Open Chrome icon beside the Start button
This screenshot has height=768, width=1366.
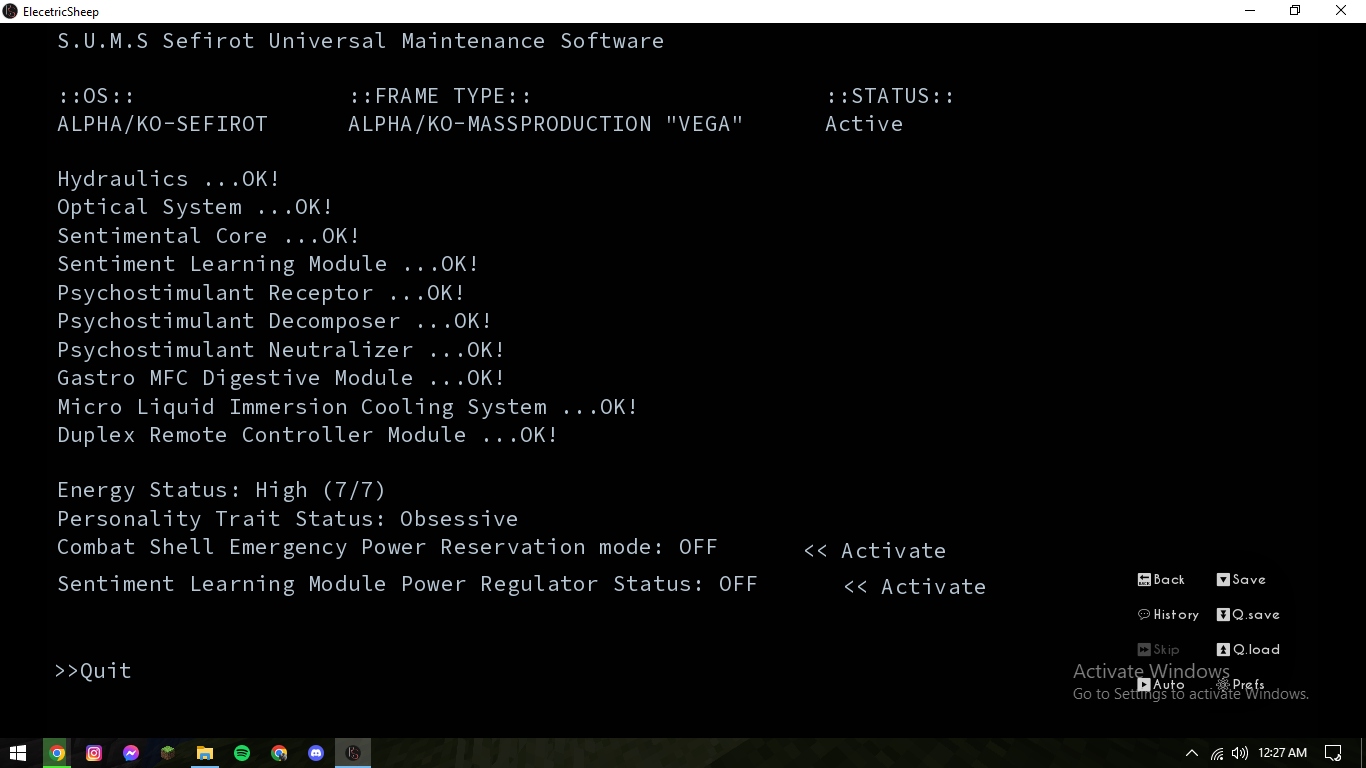(x=57, y=753)
